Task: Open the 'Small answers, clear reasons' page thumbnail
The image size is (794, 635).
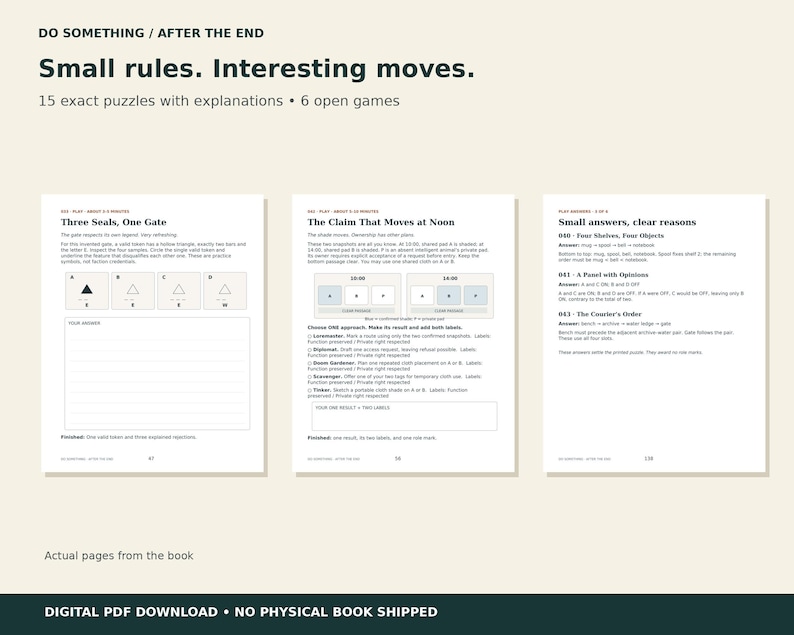Action: [x=654, y=333]
